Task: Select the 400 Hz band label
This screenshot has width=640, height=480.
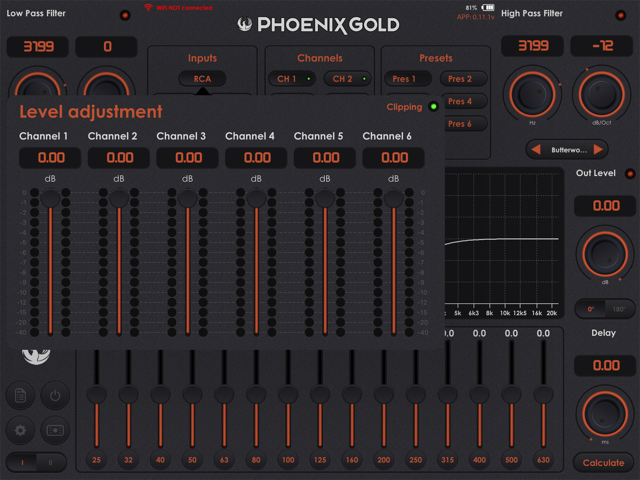Action: tap(480, 460)
